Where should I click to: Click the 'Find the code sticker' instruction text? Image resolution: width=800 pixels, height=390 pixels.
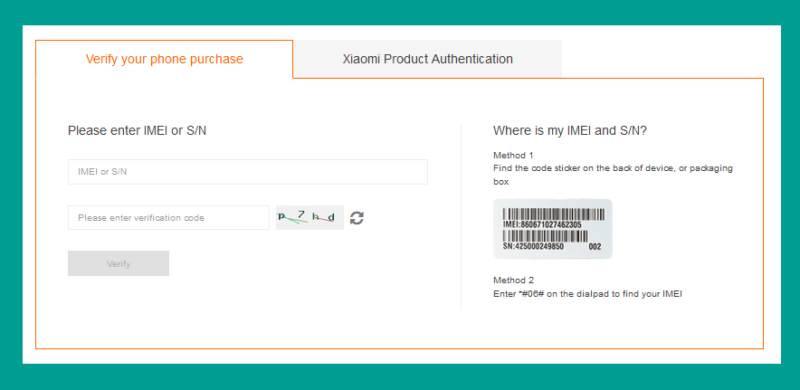(613, 175)
